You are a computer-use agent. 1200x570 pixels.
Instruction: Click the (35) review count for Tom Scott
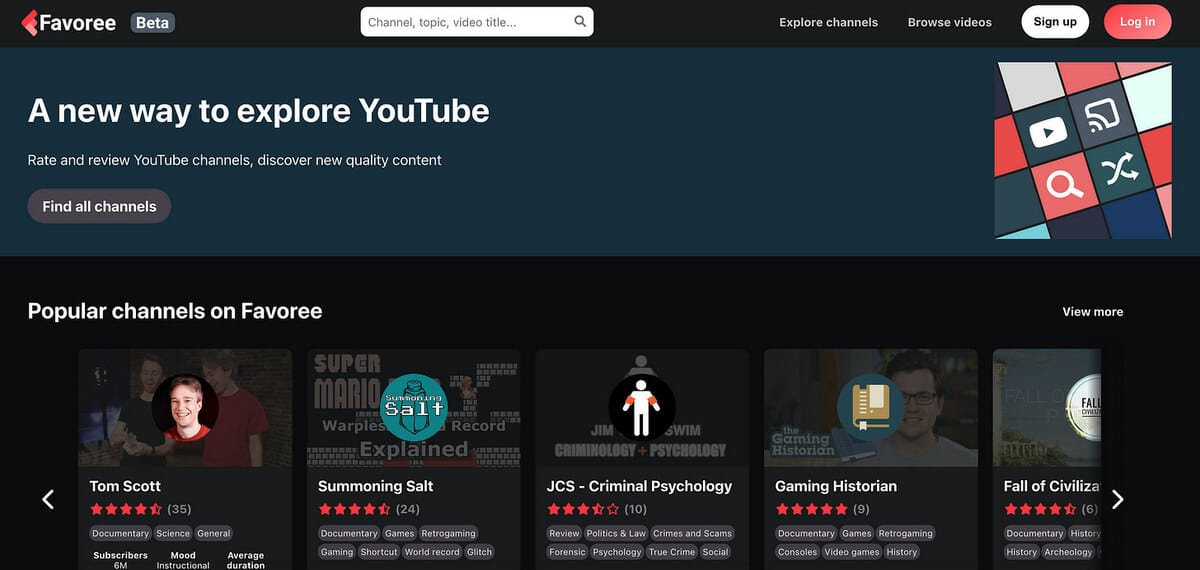(179, 509)
